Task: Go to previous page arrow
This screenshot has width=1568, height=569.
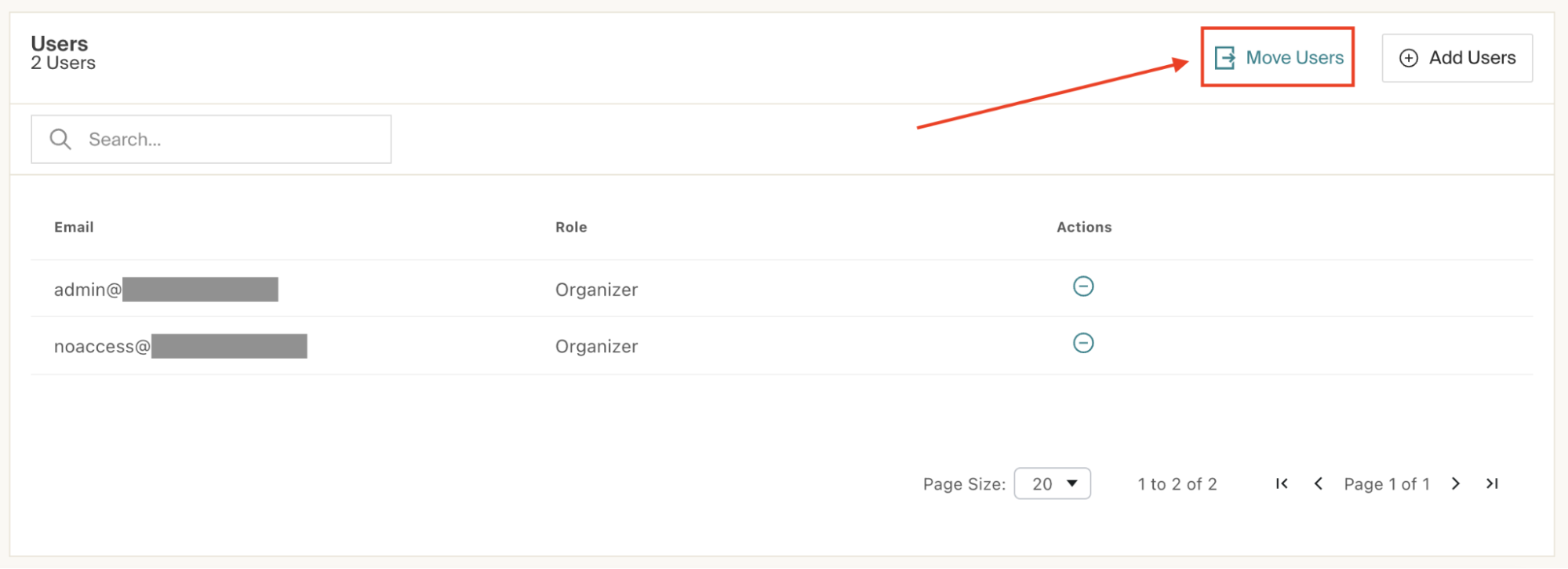Action: 1319,483
